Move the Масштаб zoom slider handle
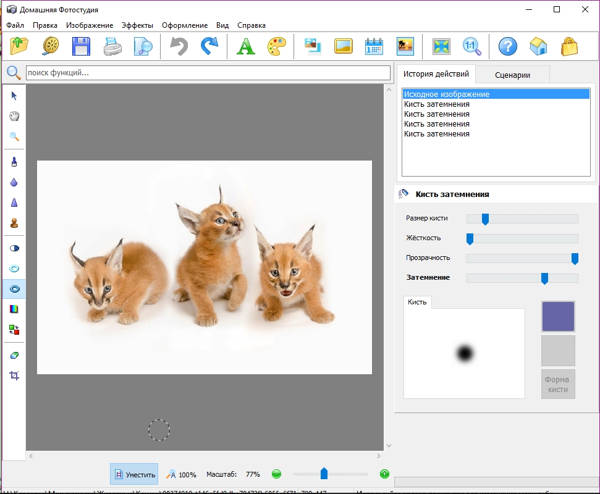The width and height of the screenshot is (600, 494). tap(324, 474)
